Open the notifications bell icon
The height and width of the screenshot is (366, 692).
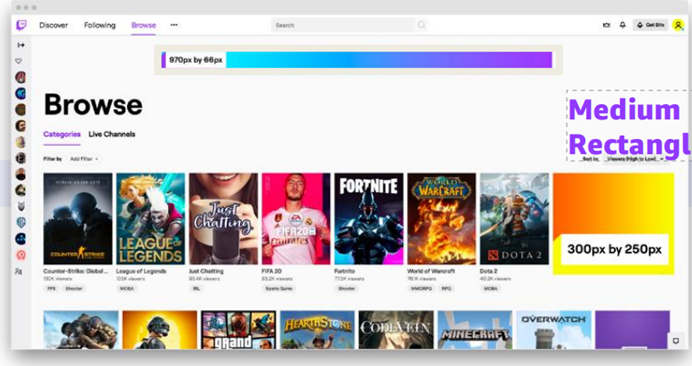(x=622, y=25)
